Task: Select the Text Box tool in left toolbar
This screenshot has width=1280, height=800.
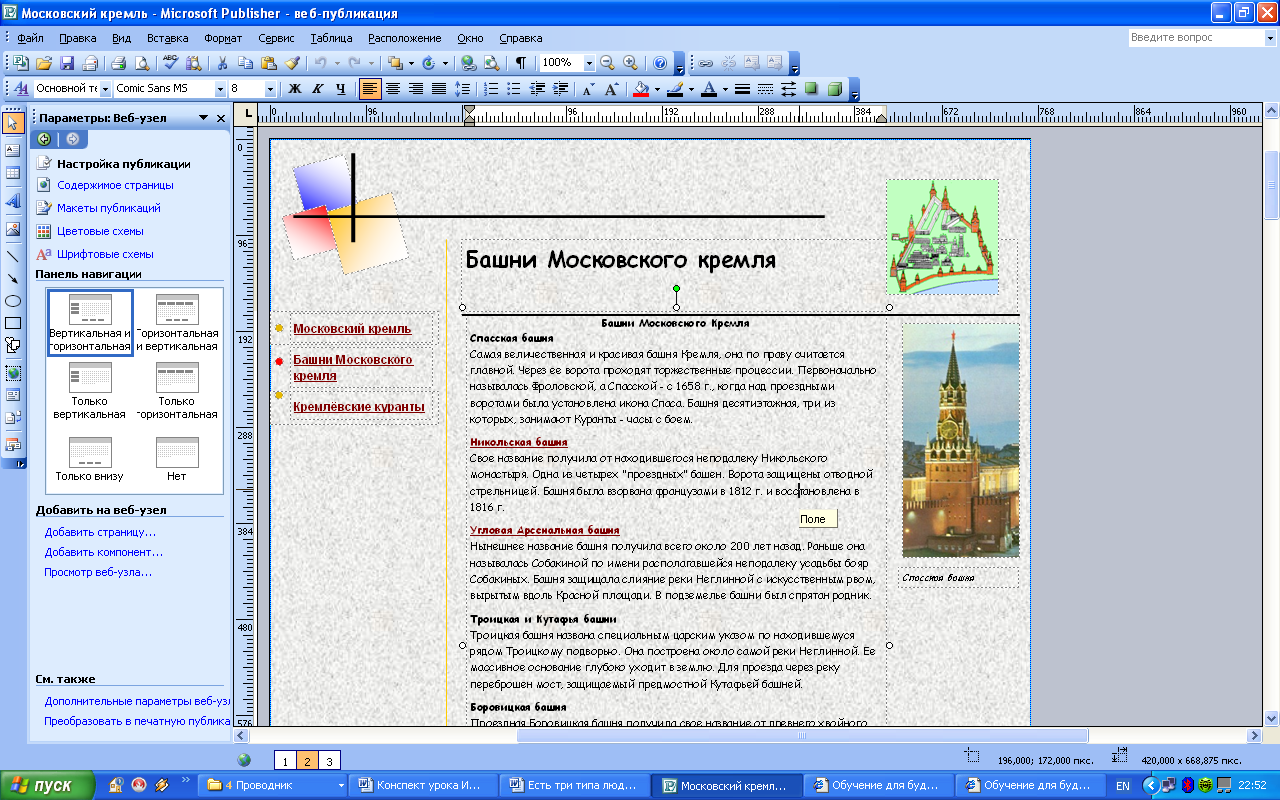Action: pos(13,150)
